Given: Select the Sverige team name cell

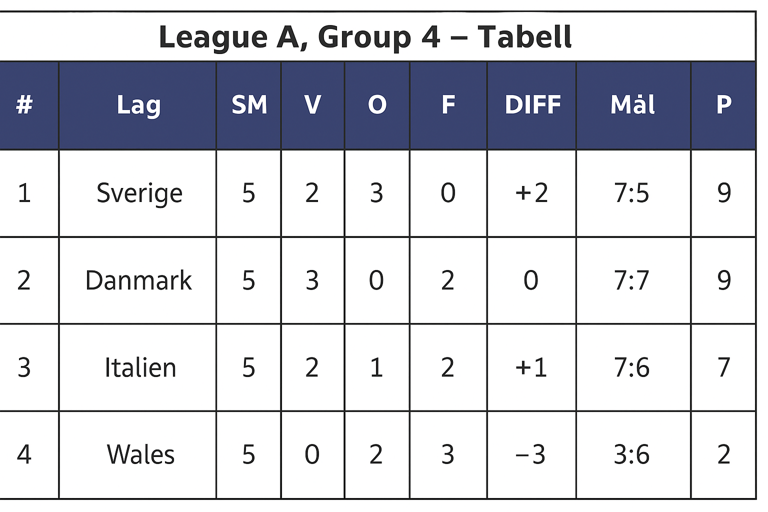Looking at the screenshot, I should pos(138,193).
